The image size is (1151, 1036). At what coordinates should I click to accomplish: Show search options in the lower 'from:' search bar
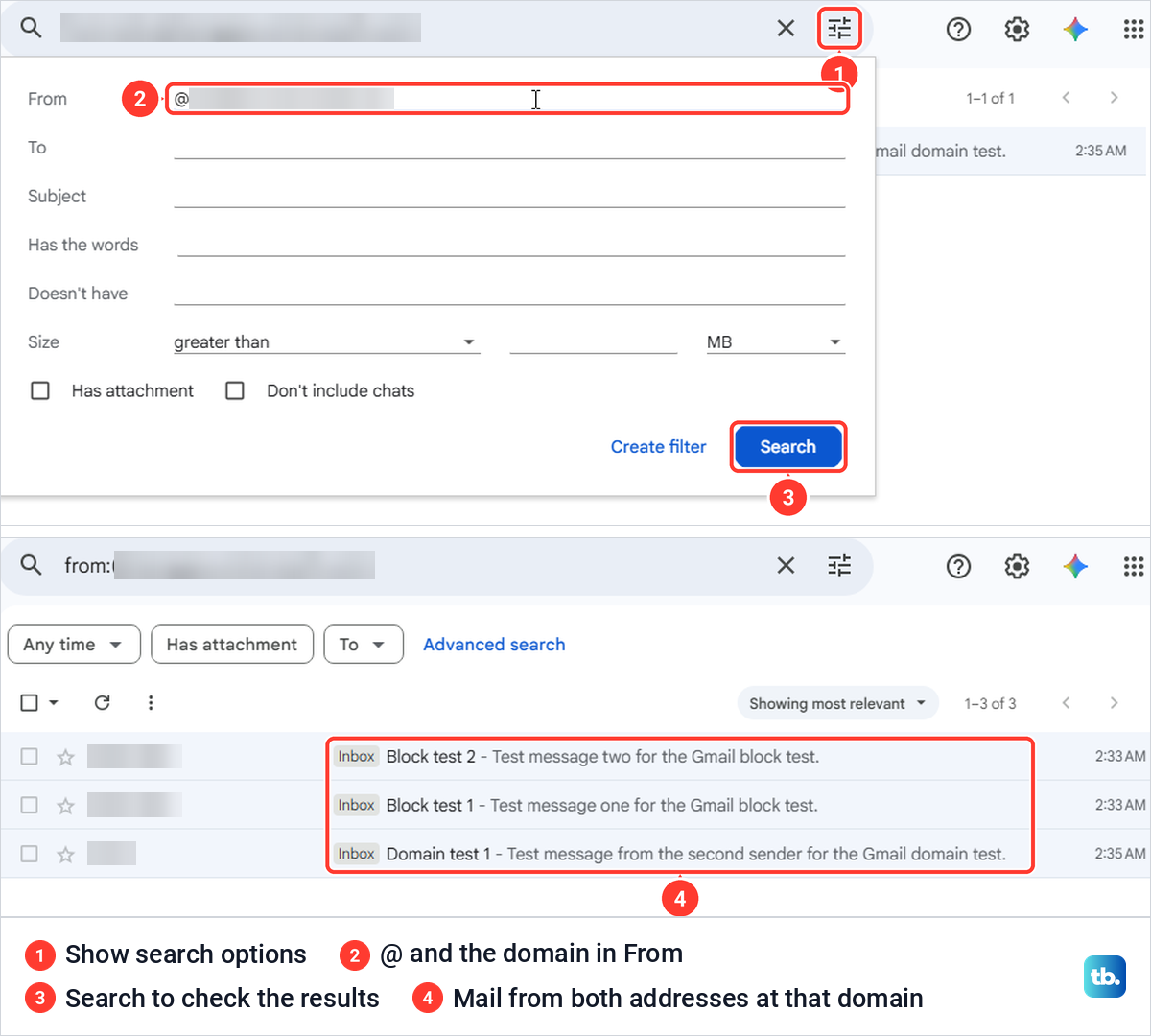[839, 566]
